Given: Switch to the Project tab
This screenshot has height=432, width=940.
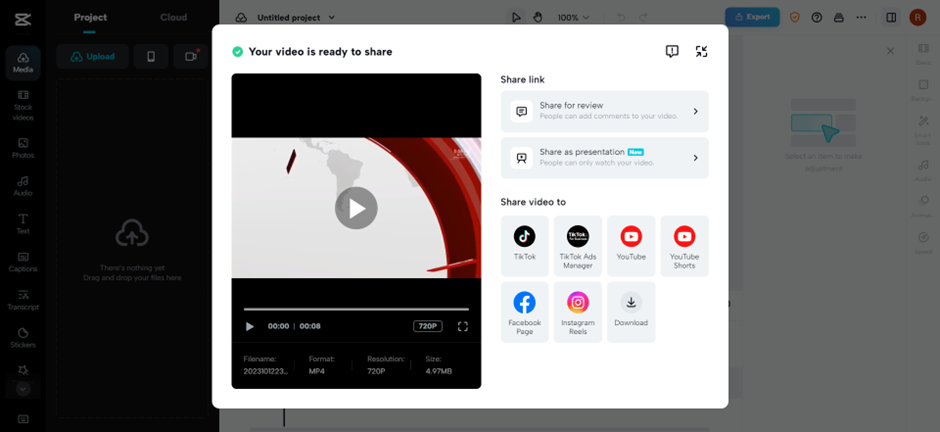Looking at the screenshot, I should (x=90, y=17).
